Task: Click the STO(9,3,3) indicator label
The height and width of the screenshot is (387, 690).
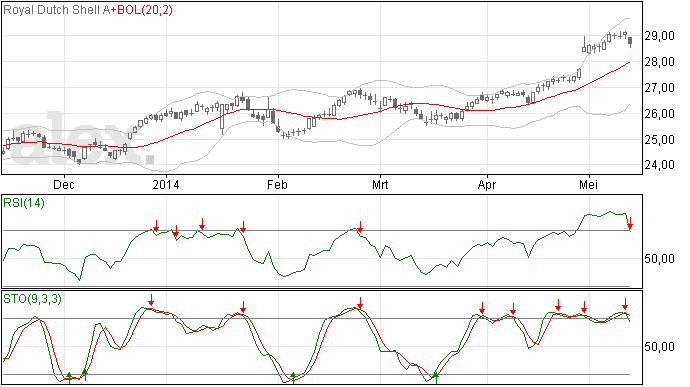Action: click(x=32, y=299)
